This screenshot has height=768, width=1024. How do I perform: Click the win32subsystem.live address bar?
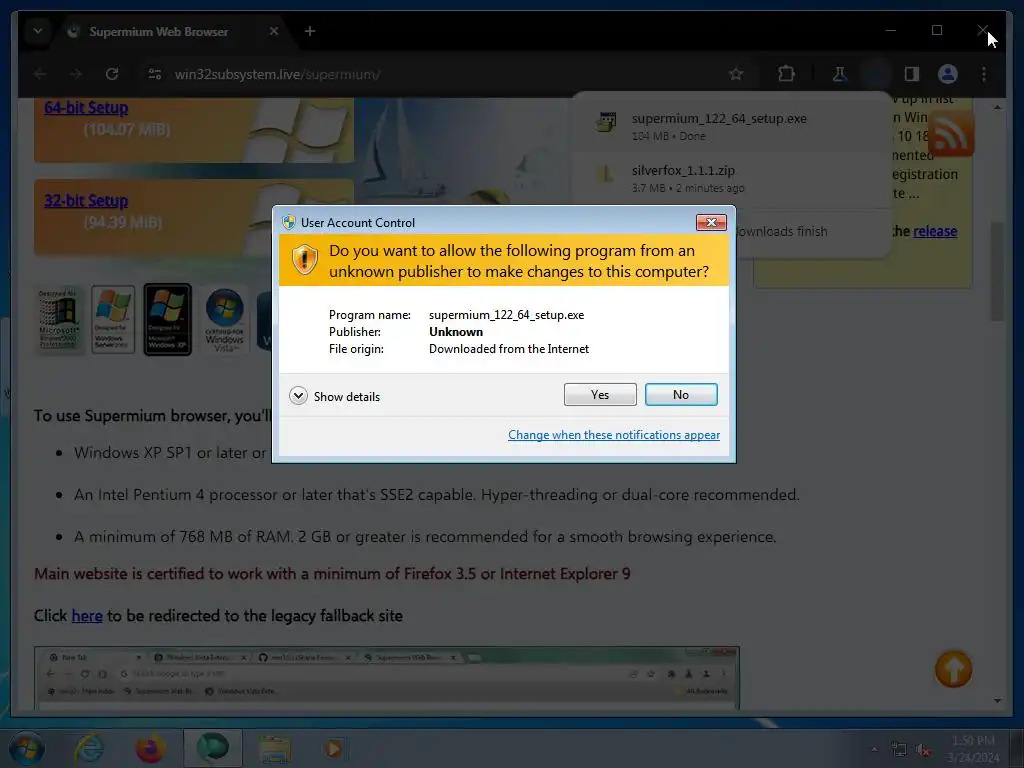[278, 74]
